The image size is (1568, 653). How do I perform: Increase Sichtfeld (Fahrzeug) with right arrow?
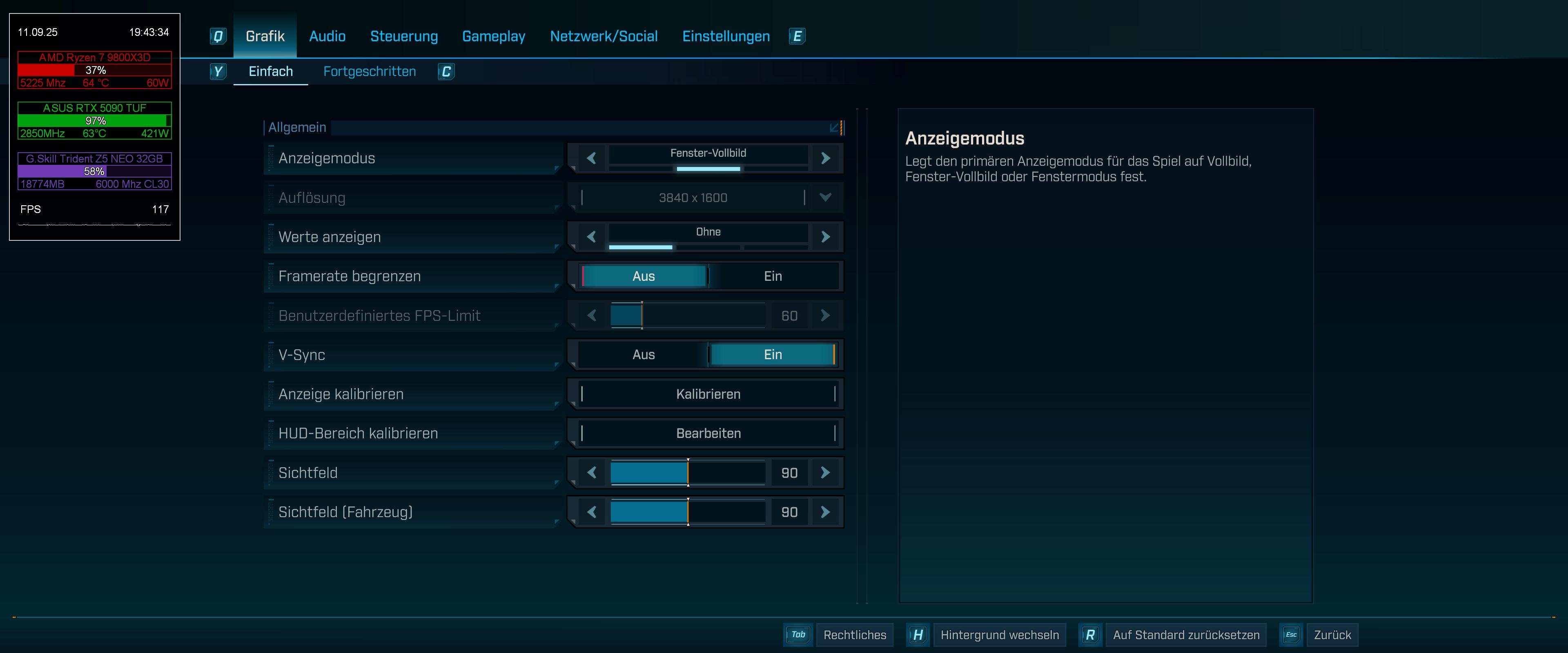pyautogui.click(x=825, y=512)
